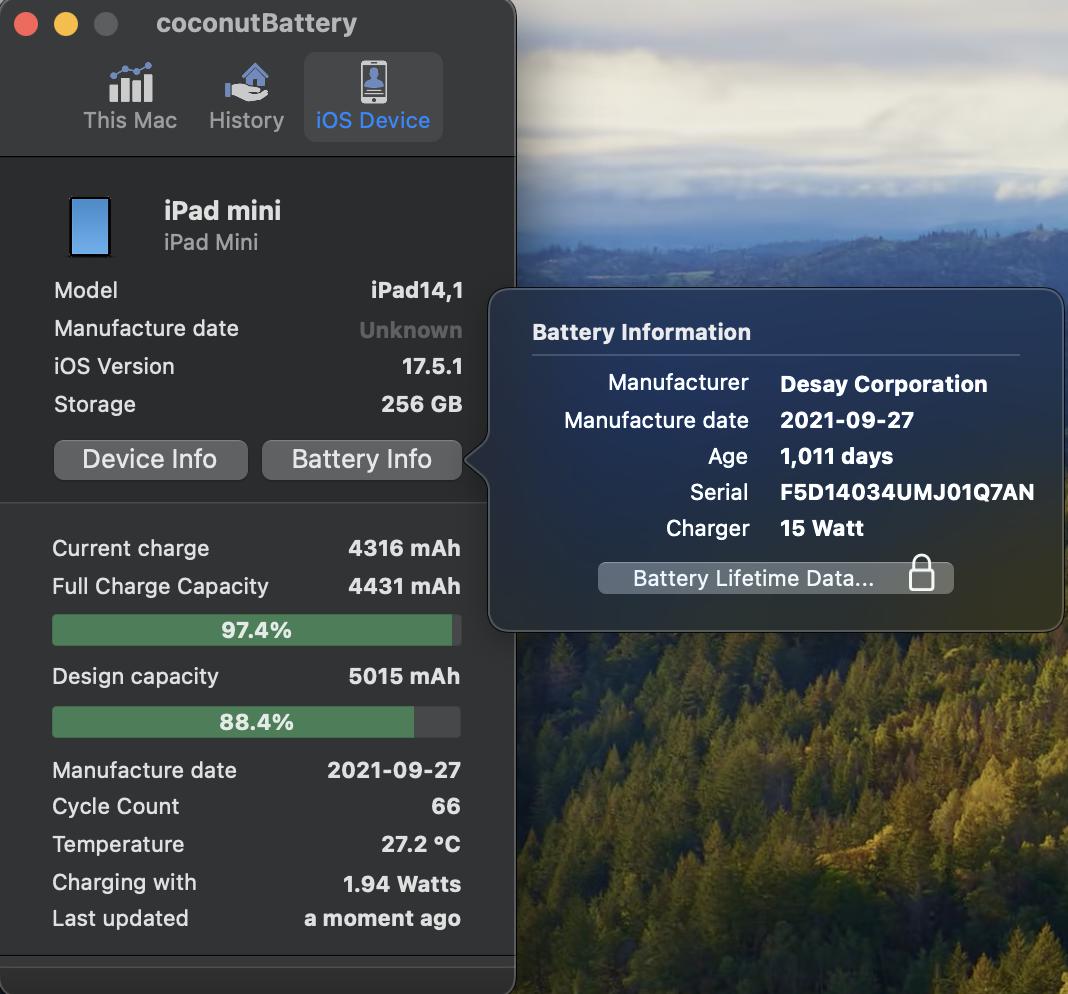1068x994 pixels.
Task: Close the coconutBattery window
Action: tap(26, 24)
